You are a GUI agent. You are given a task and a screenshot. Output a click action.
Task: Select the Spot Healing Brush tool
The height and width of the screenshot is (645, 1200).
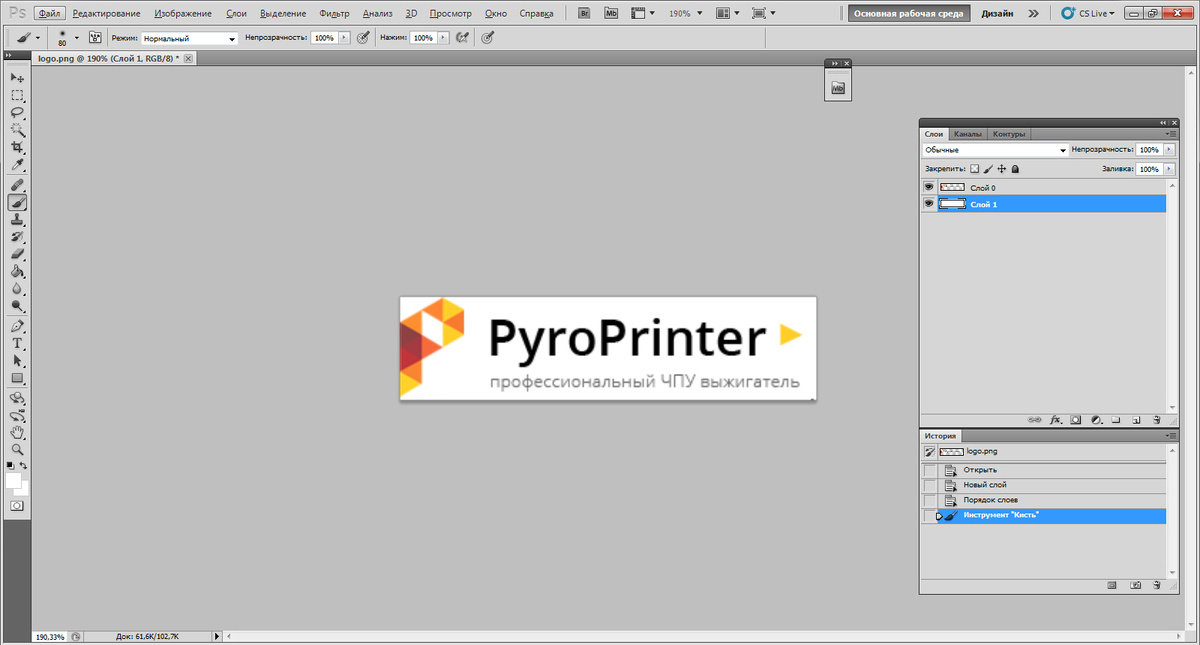17,185
